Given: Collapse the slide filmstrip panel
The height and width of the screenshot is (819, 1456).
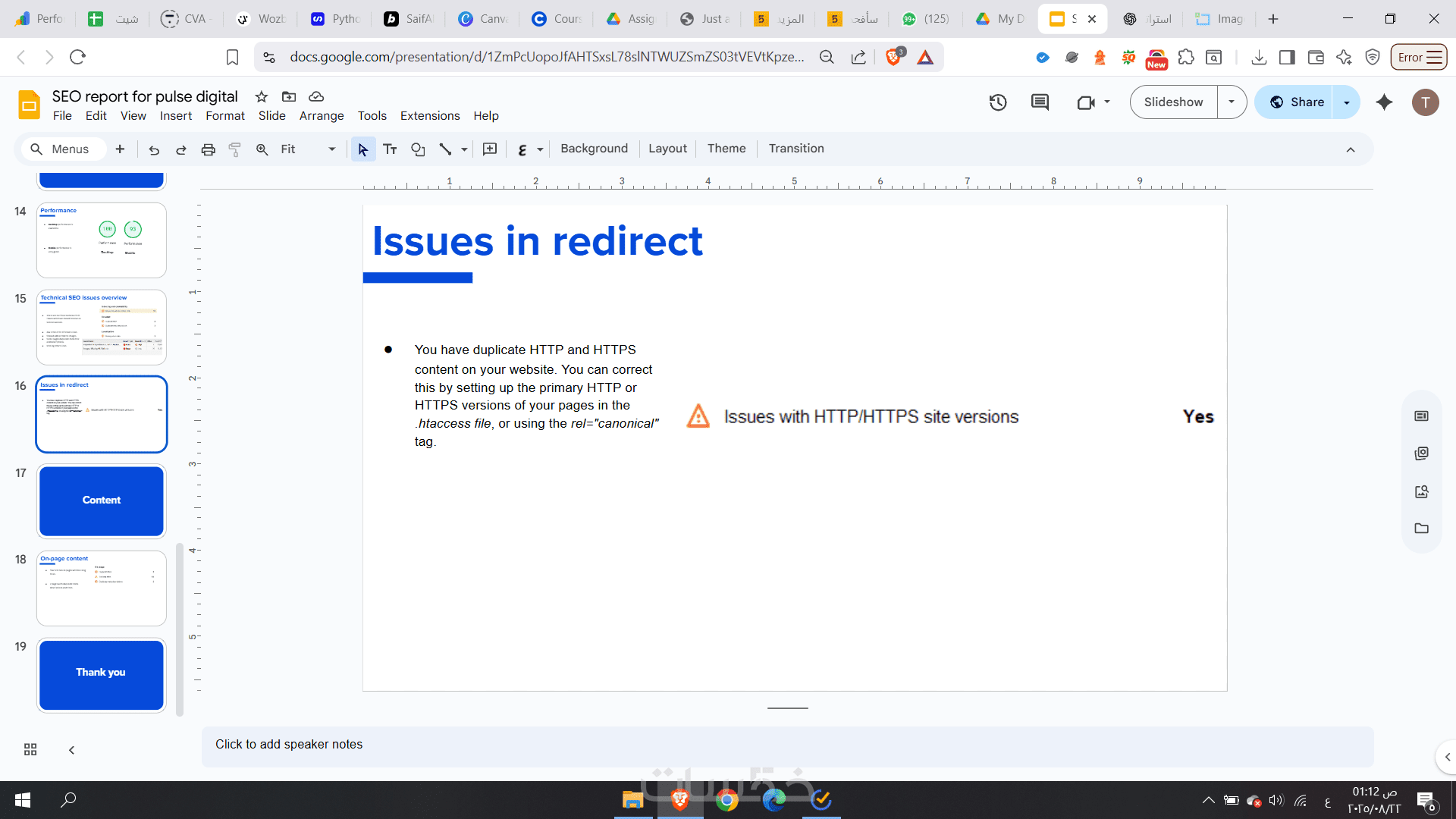Looking at the screenshot, I should (71, 749).
